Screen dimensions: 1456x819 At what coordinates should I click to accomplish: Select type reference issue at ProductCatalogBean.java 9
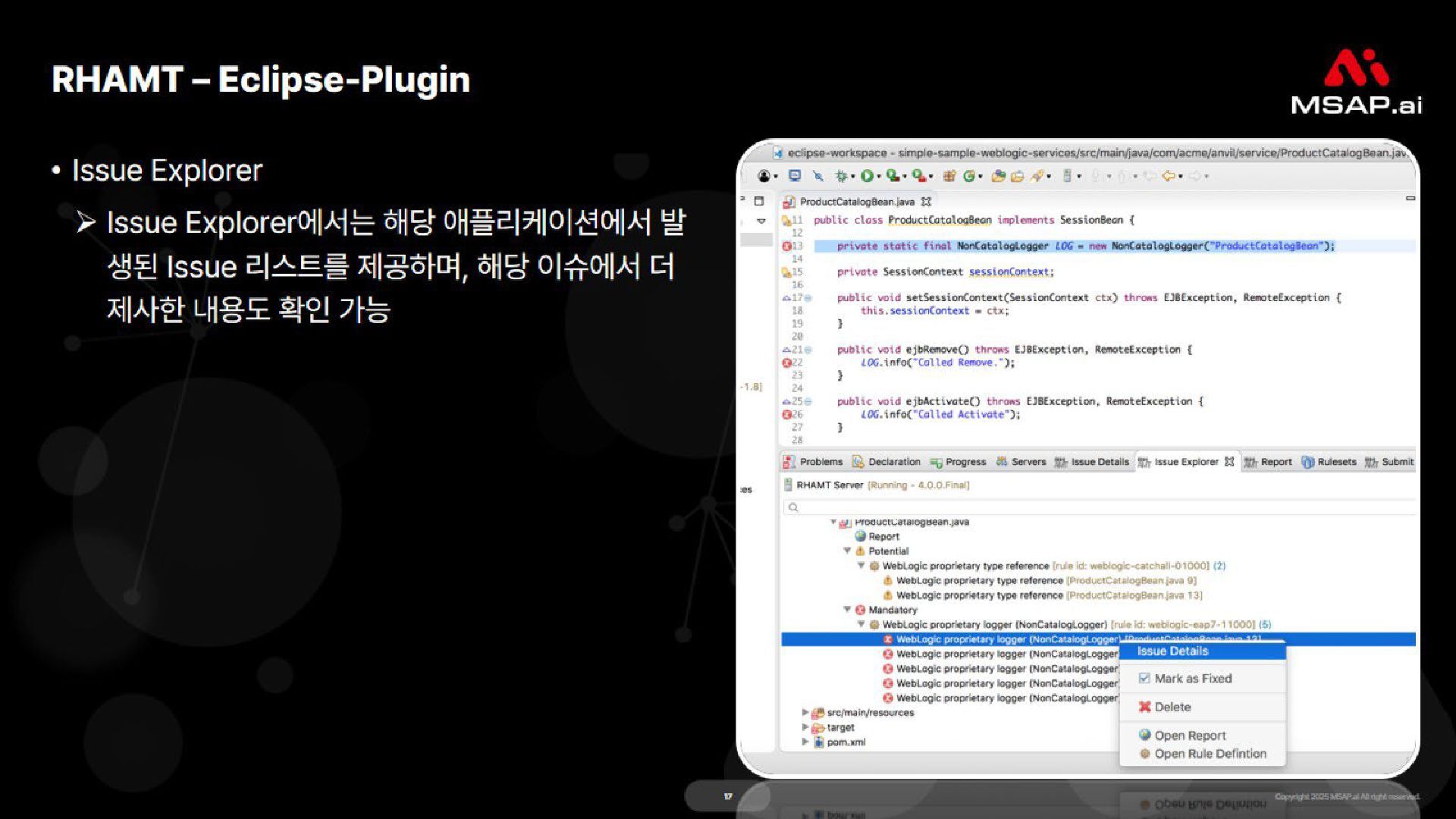[1040, 580]
